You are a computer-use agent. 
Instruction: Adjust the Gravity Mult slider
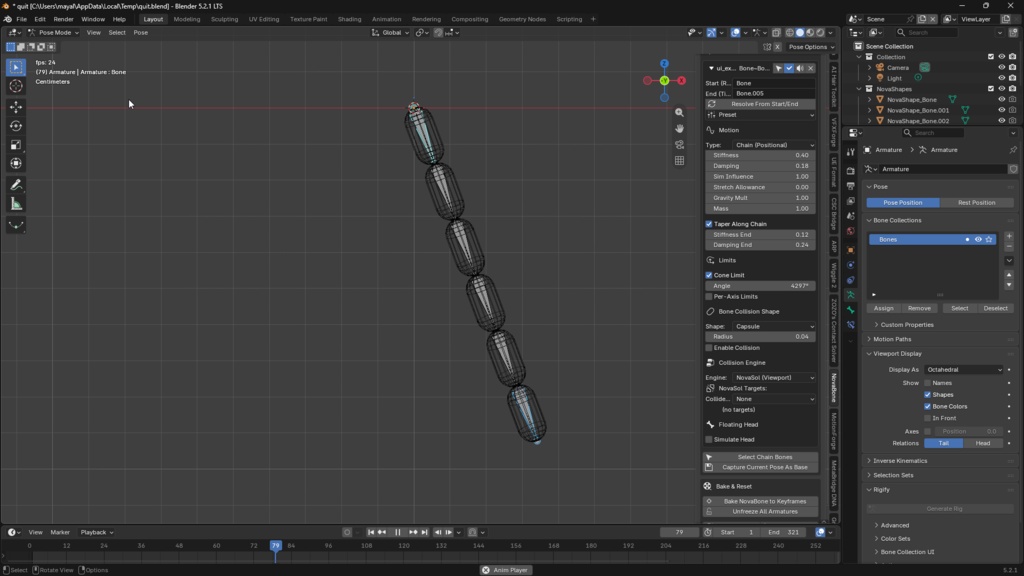761,198
